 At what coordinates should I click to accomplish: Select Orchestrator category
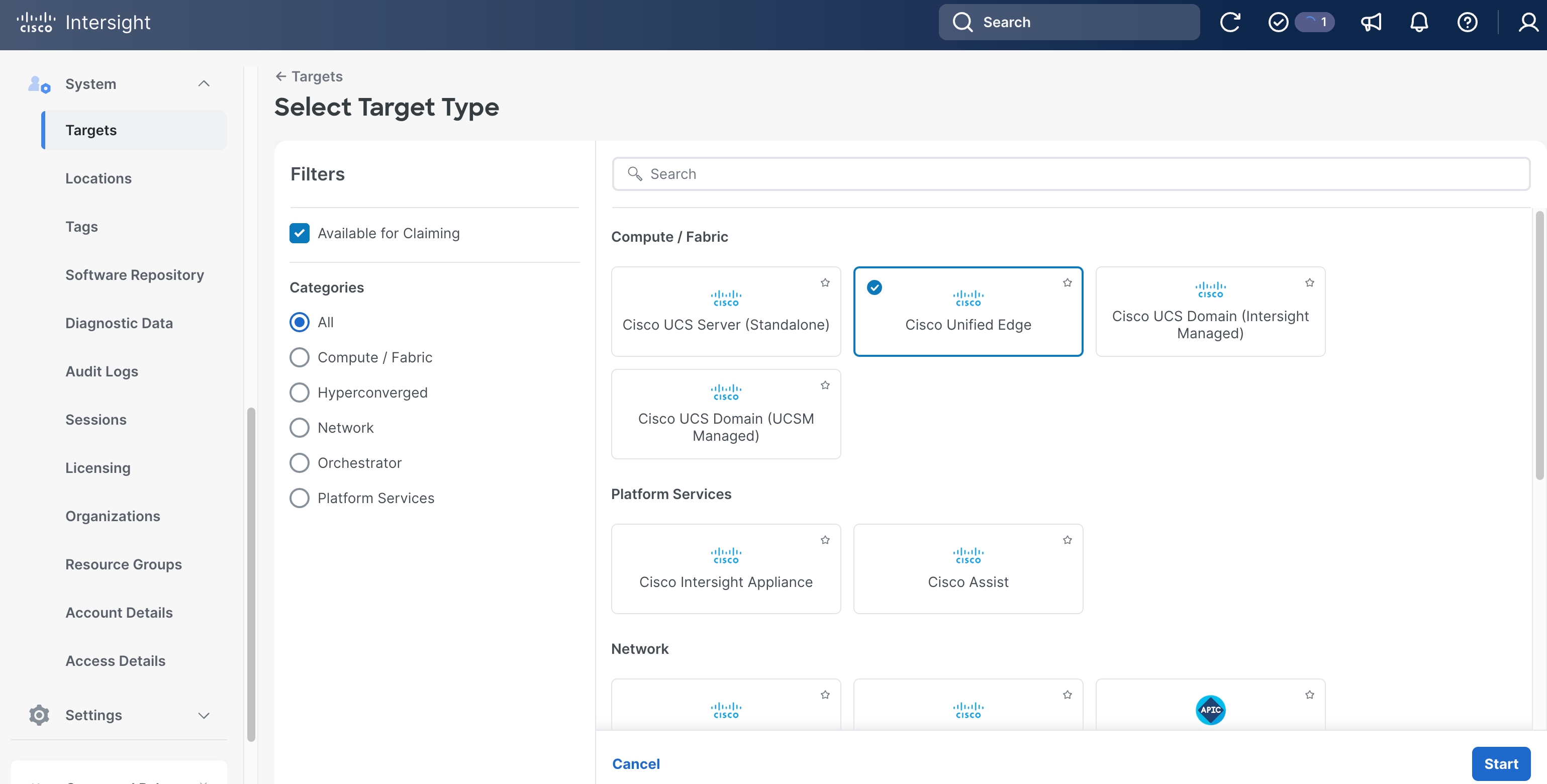(x=299, y=463)
